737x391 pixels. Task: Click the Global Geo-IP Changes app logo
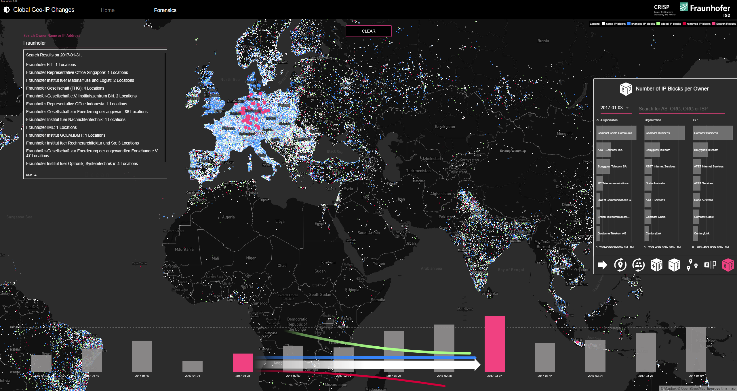click(7, 9)
